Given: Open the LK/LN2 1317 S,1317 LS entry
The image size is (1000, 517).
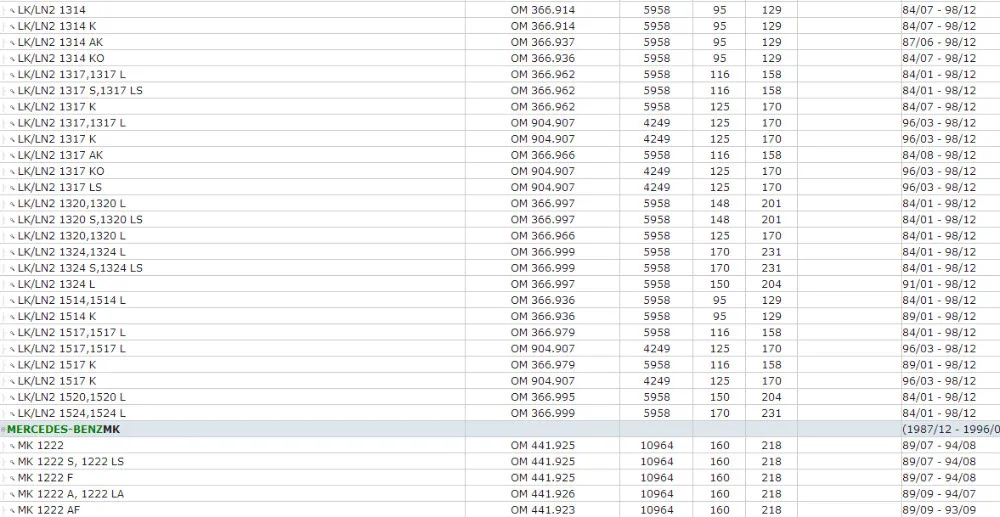Looking at the screenshot, I should tap(80, 91).
